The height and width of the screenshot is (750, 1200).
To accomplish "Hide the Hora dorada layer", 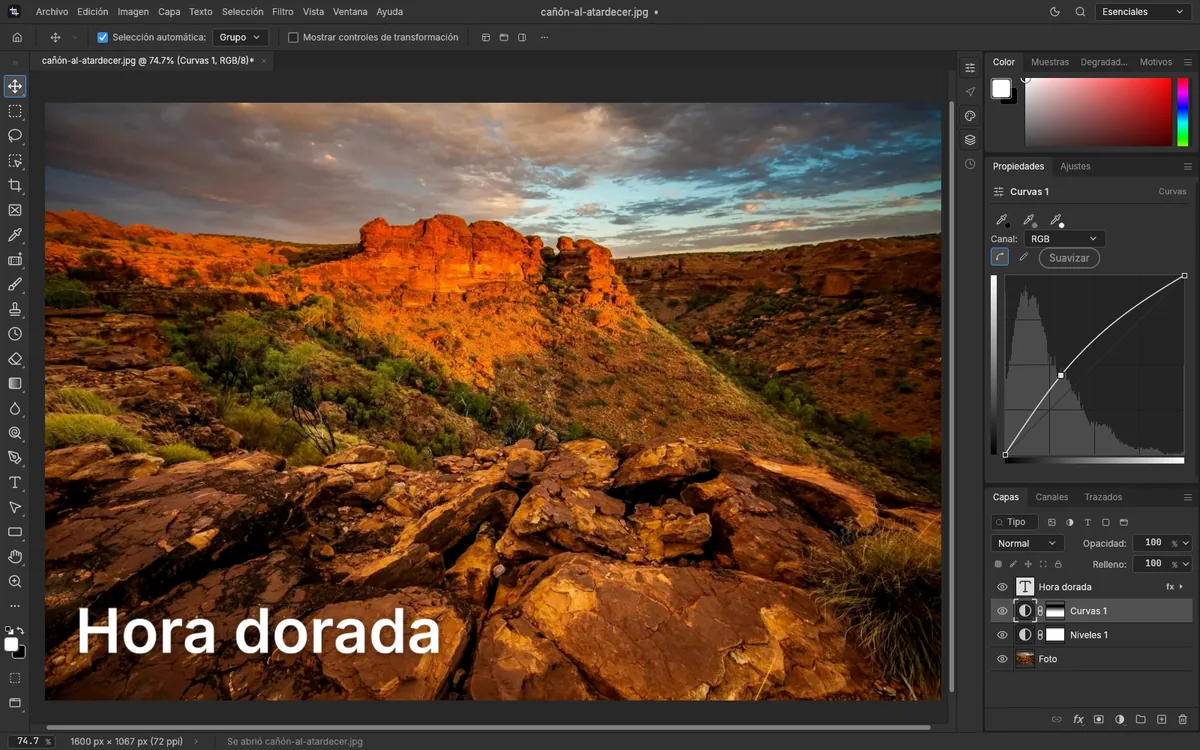I will click(1002, 587).
